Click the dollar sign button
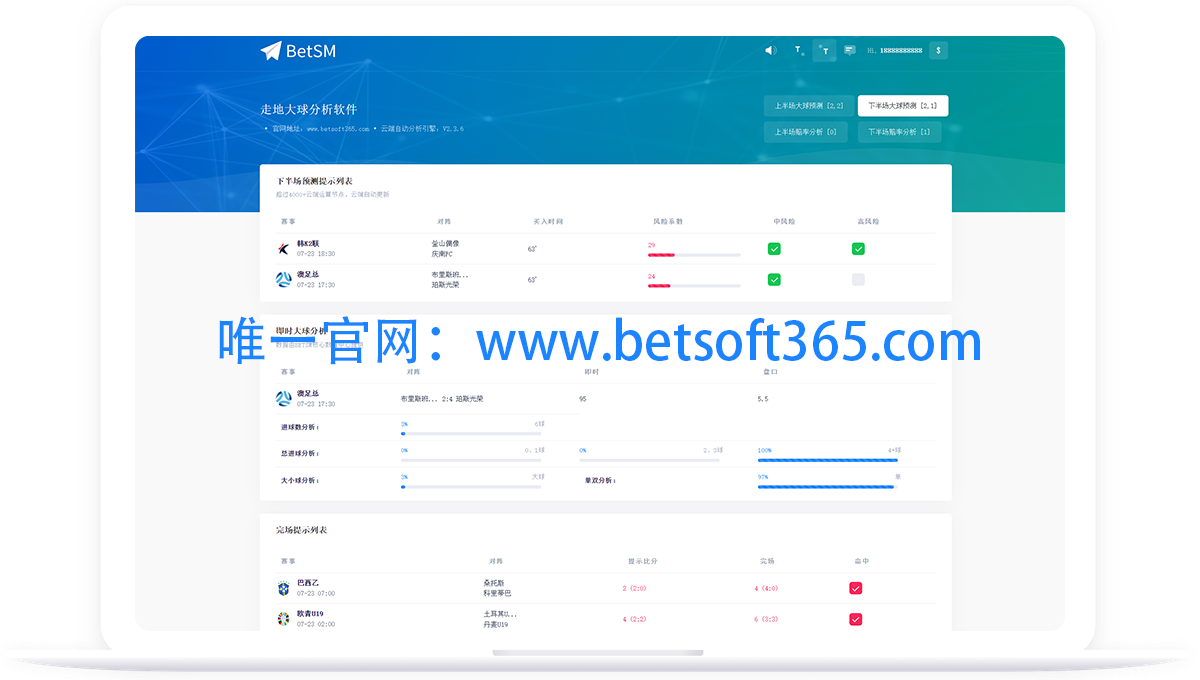 (938, 50)
